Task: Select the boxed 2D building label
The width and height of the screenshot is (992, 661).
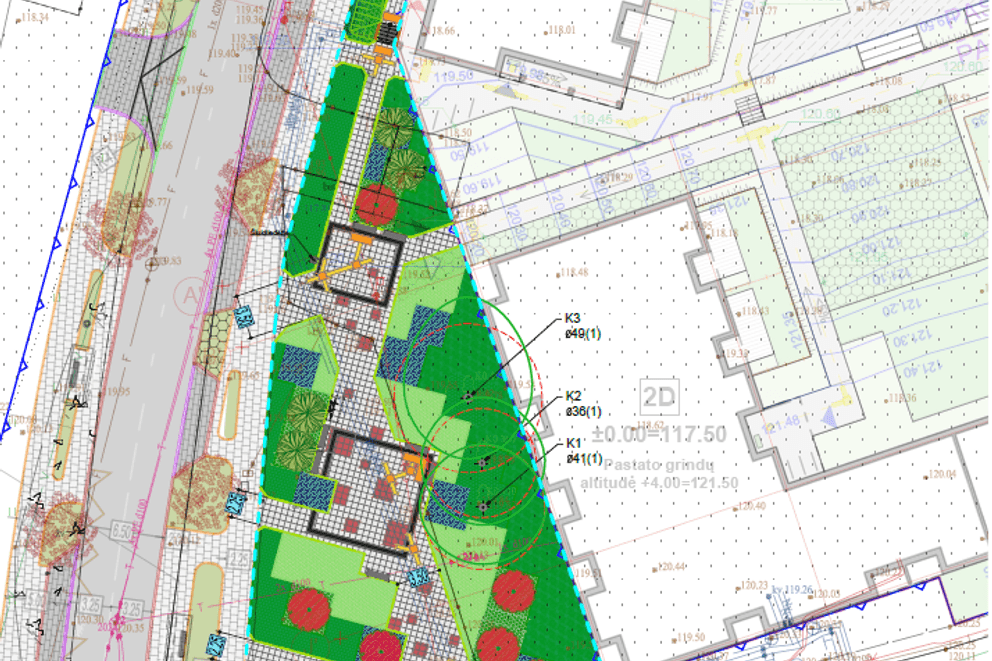Action: pyautogui.click(x=660, y=397)
